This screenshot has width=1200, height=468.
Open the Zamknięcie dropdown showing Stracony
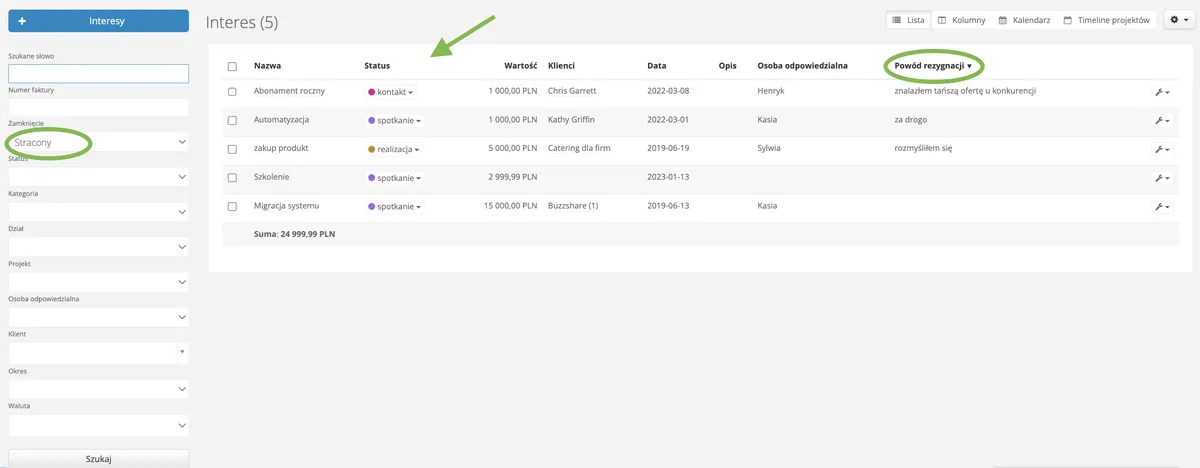pos(98,142)
